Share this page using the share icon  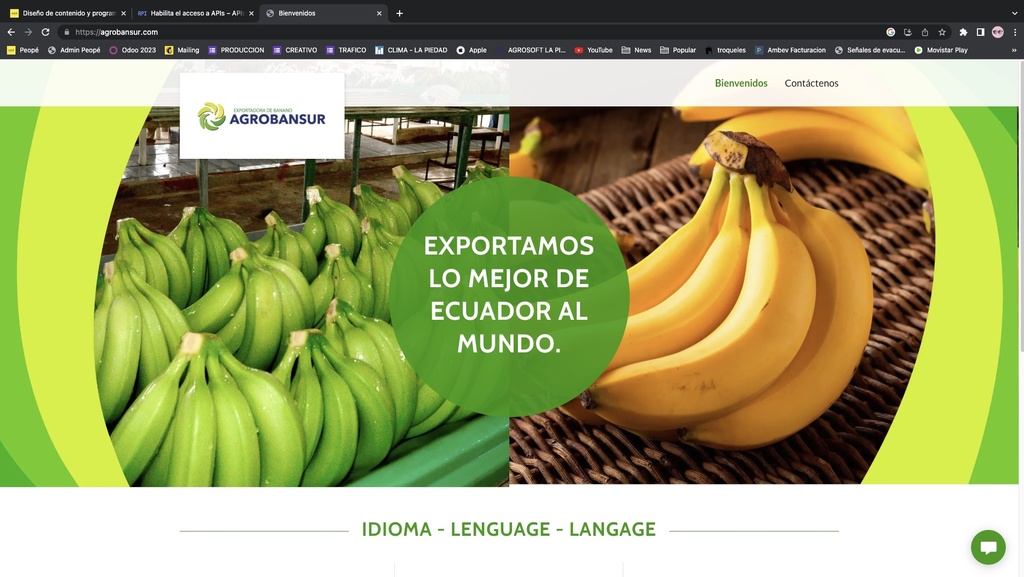pos(925,32)
